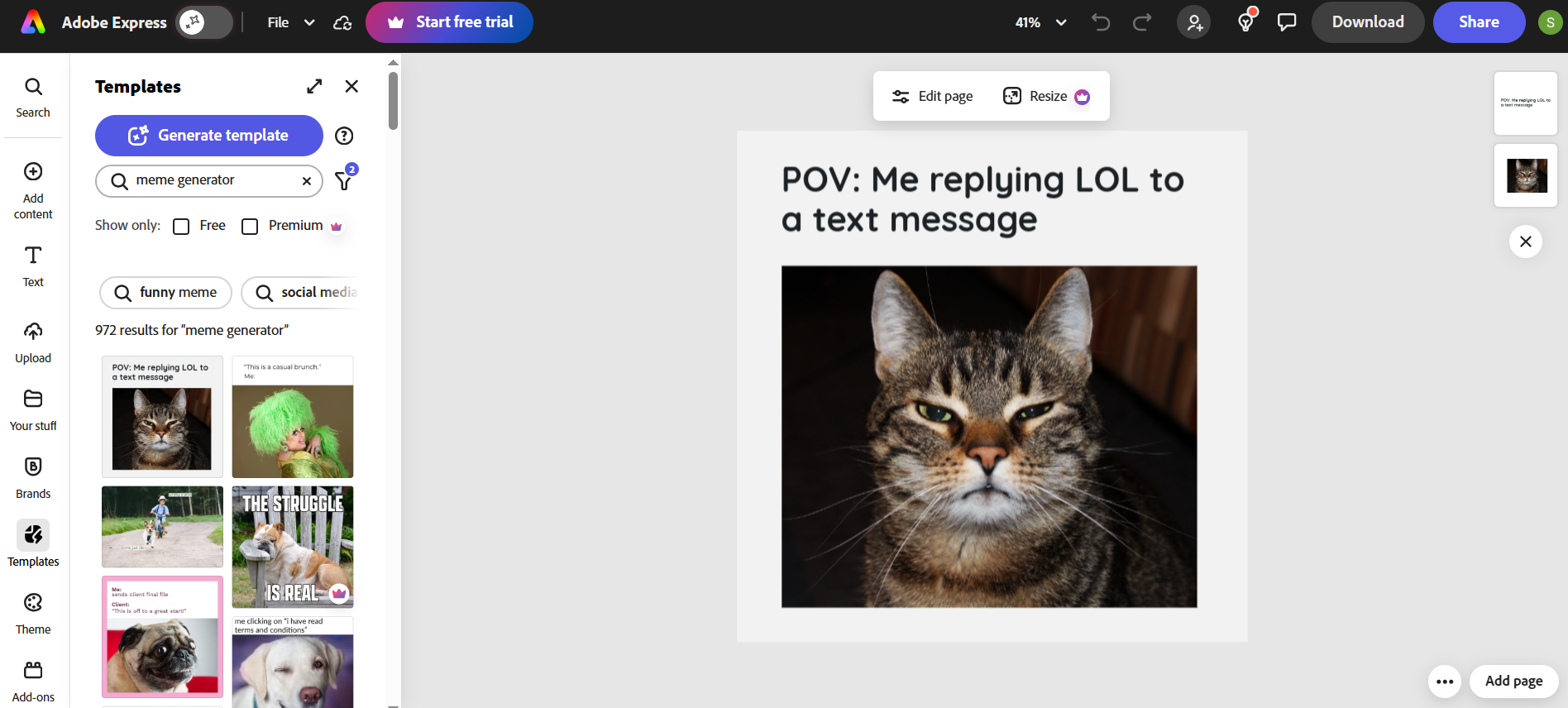Select the pug client file template

162,637
